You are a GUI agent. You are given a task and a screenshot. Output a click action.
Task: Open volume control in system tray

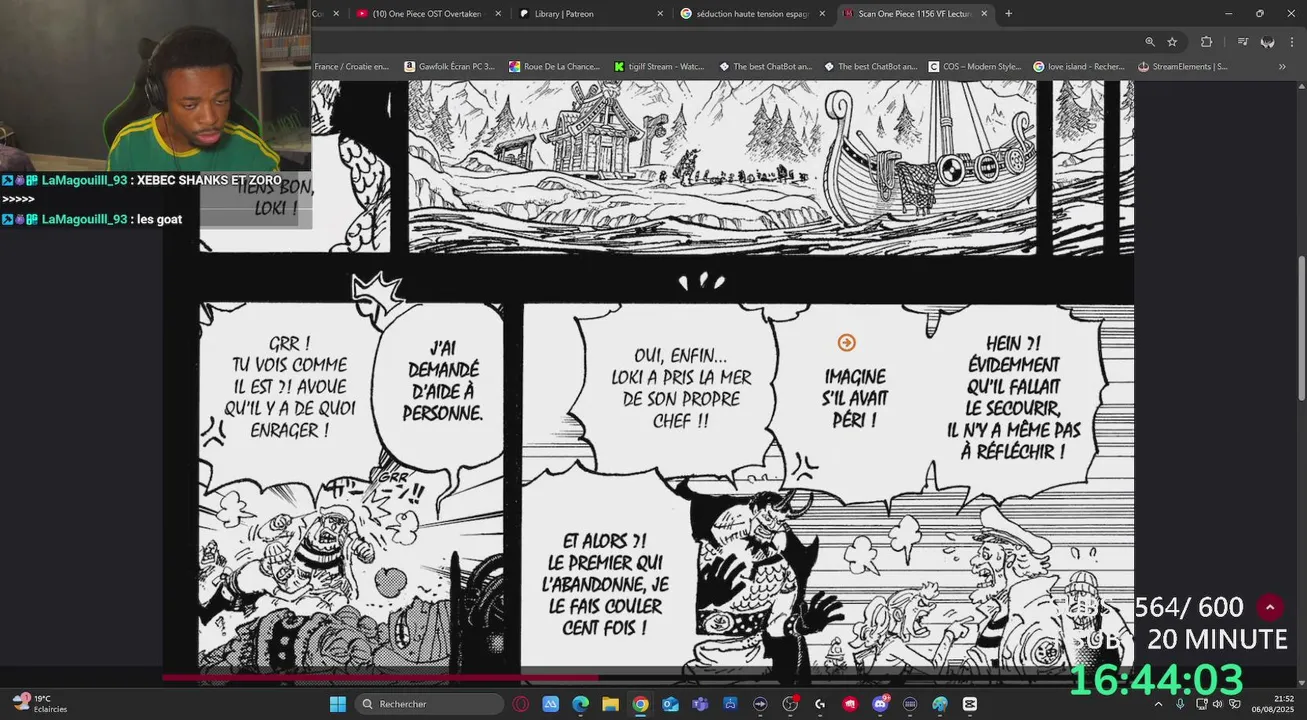point(1218,704)
